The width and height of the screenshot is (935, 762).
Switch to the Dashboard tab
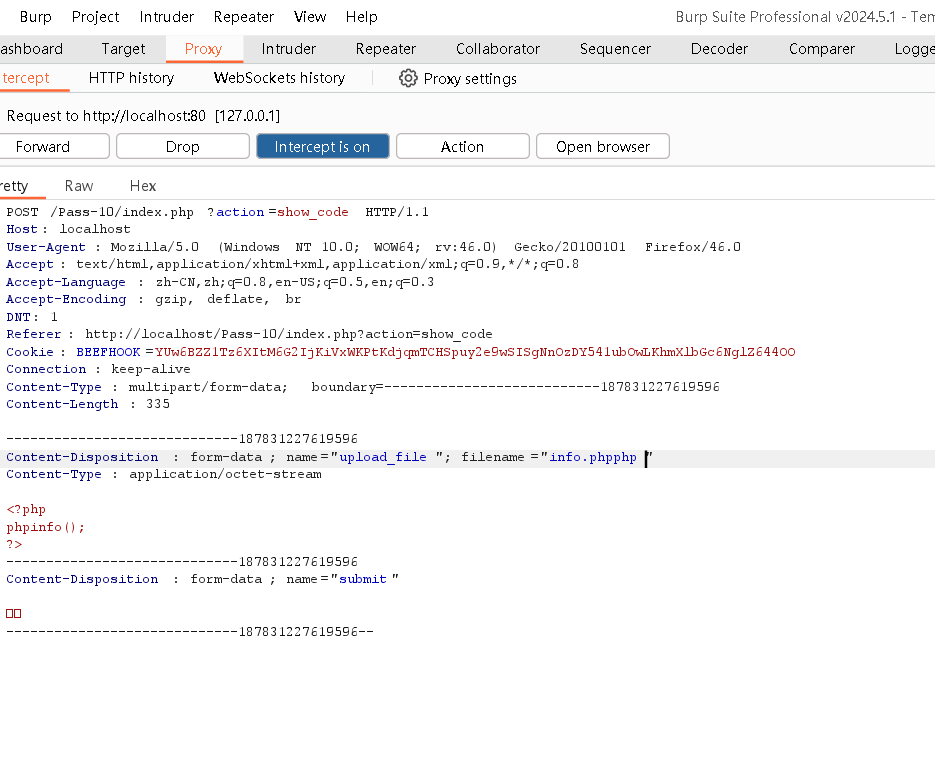(x=31, y=49)
